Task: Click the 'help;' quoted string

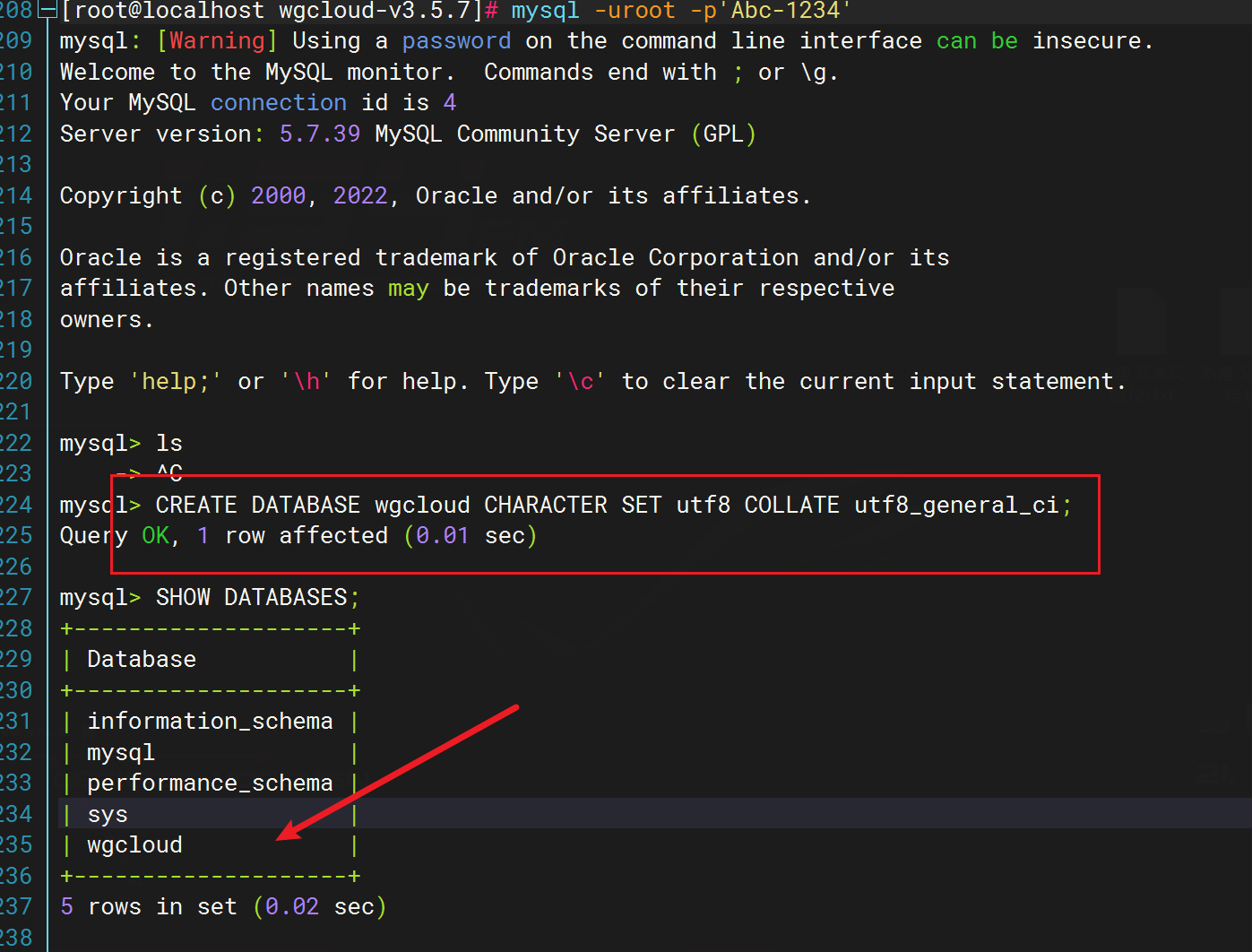Action: click(176, 382)
